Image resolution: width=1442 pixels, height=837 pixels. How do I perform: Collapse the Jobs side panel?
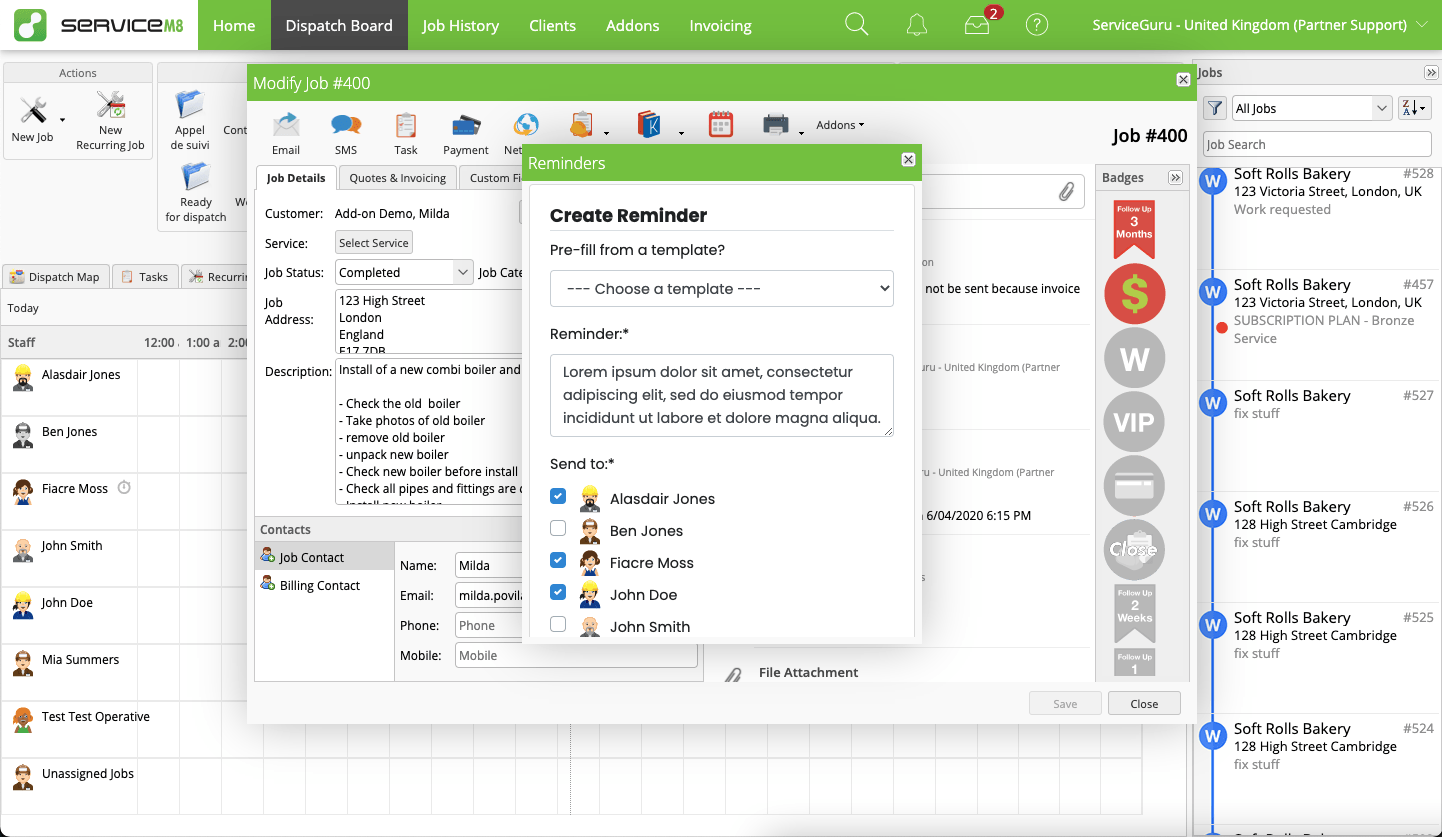(x=1431, y=73)
